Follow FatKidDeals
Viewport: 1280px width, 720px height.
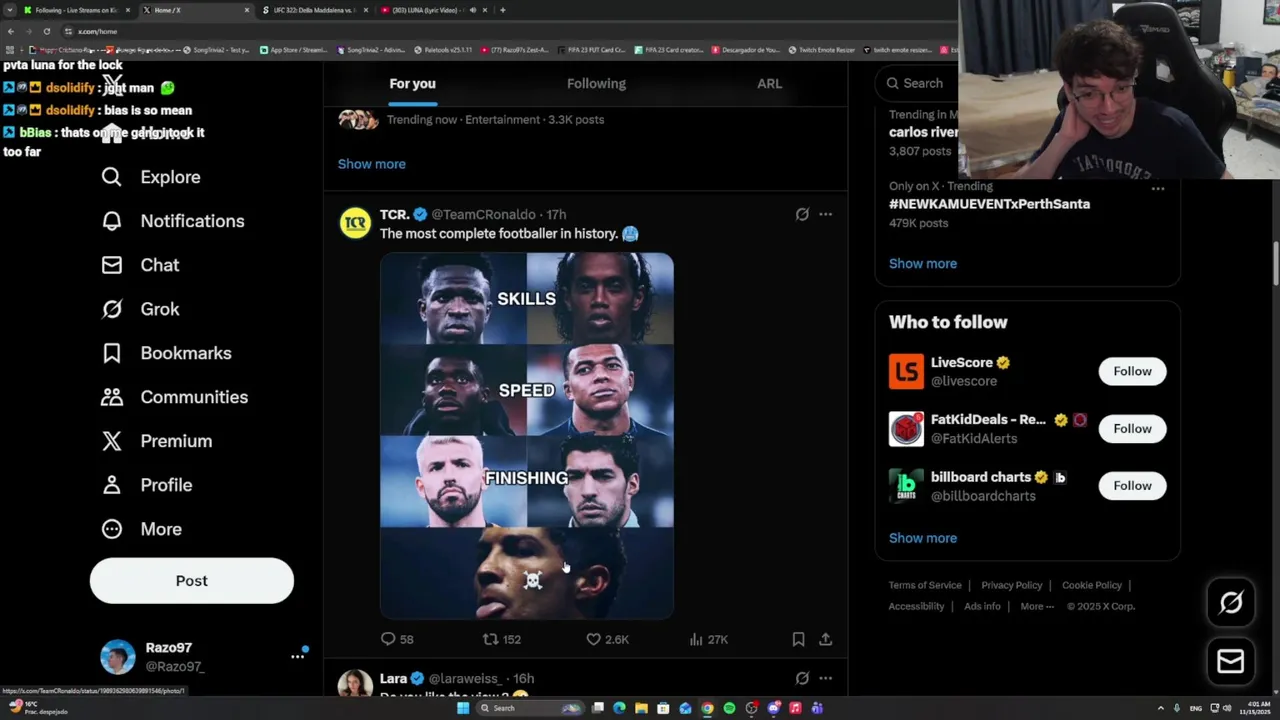(1132, 429)
